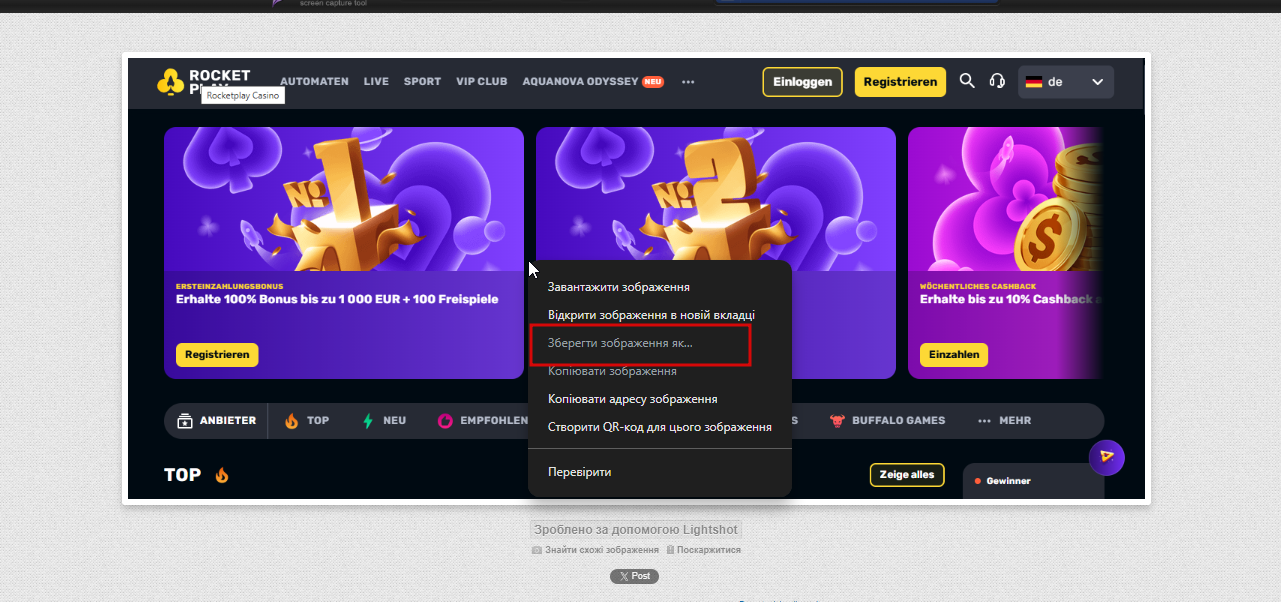Click the report icon beside Поскаржитися
Image resolution: width=1281 pixels, height=602 pixels.
[671, 550]
